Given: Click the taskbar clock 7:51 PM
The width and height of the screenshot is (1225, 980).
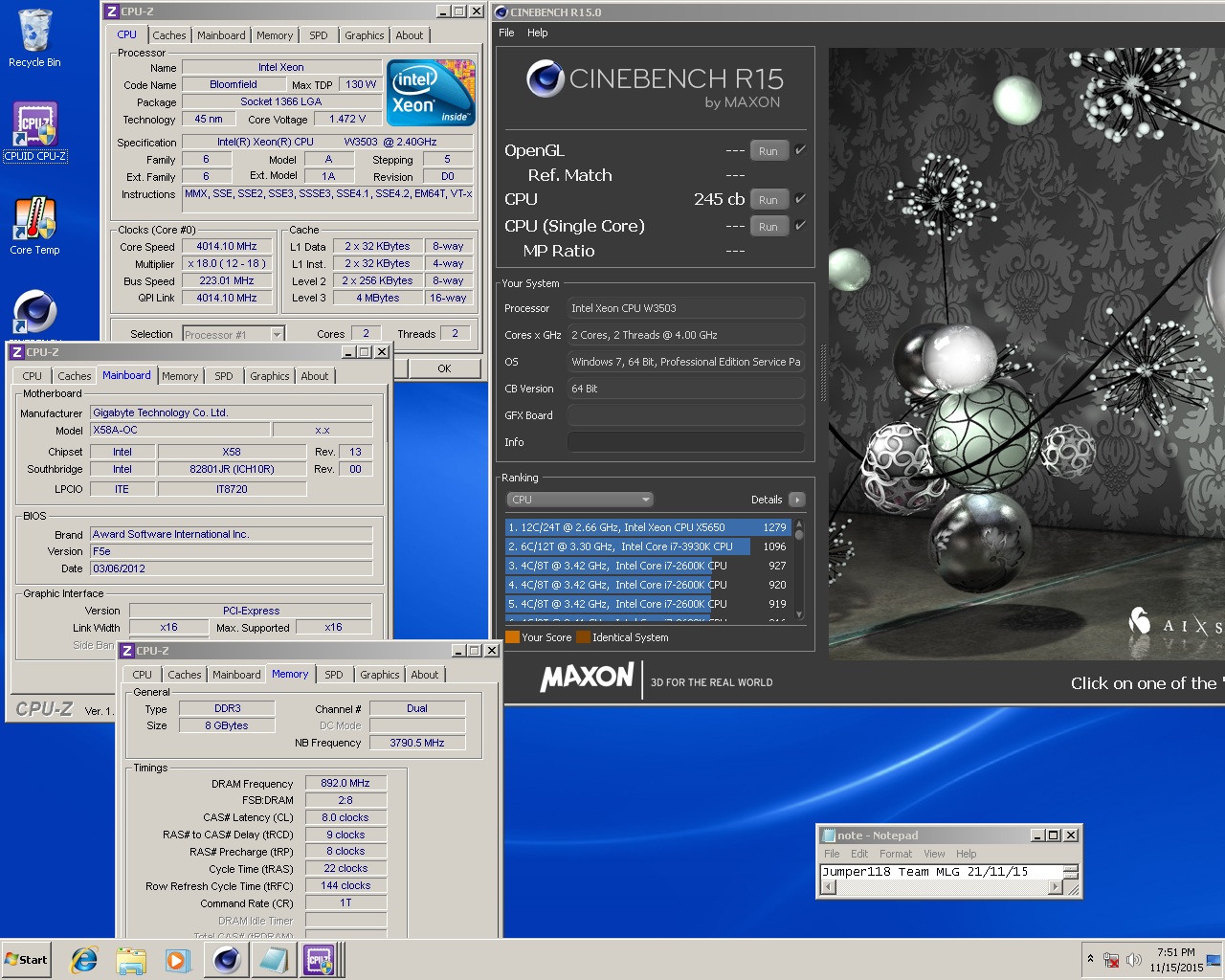Looking at the screenshot, I should point(1176,952).
